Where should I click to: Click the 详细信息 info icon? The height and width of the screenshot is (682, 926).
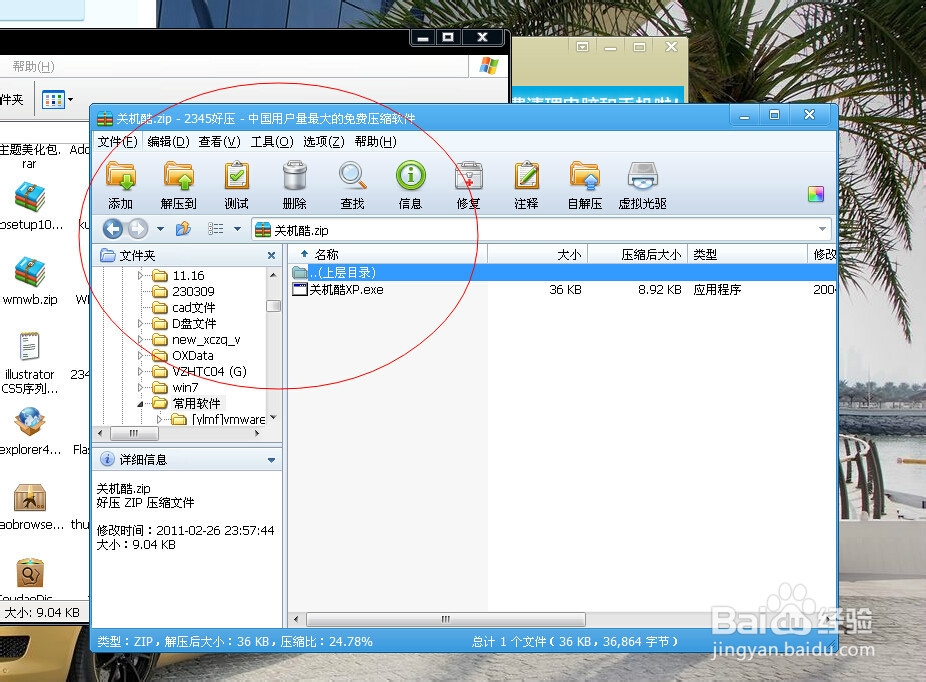click(107, 459)
